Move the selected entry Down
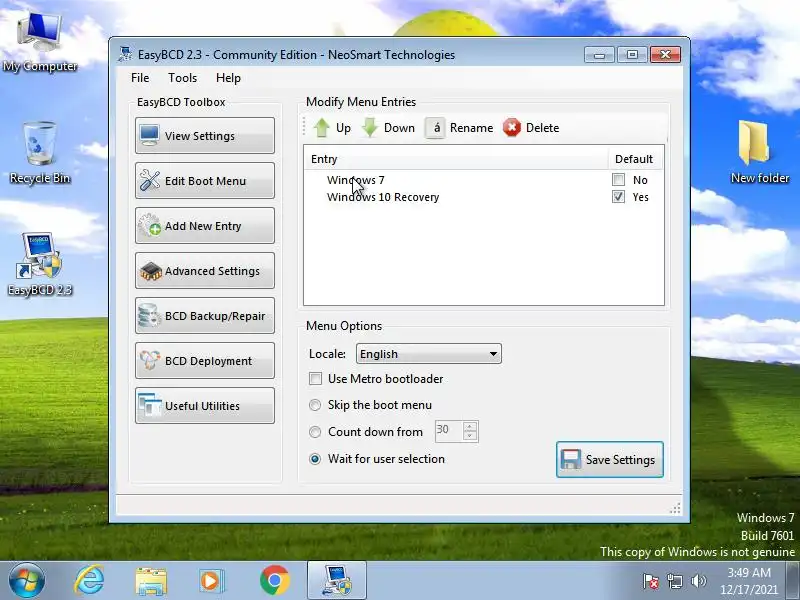Image resolution: width=800 pixels, height=600 pixels. (x=389, y=128)
